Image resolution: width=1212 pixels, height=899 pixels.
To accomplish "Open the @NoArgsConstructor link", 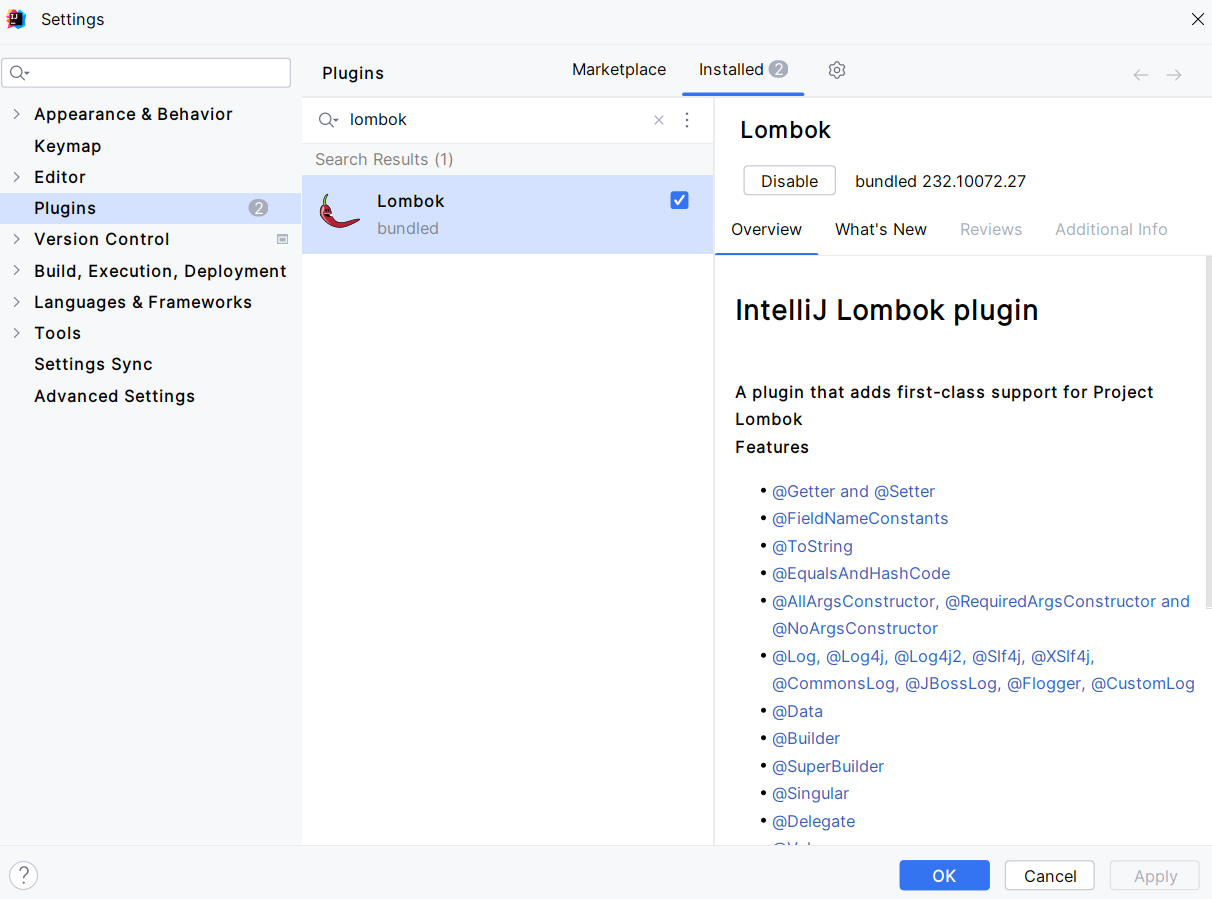I will pos(855,628).
